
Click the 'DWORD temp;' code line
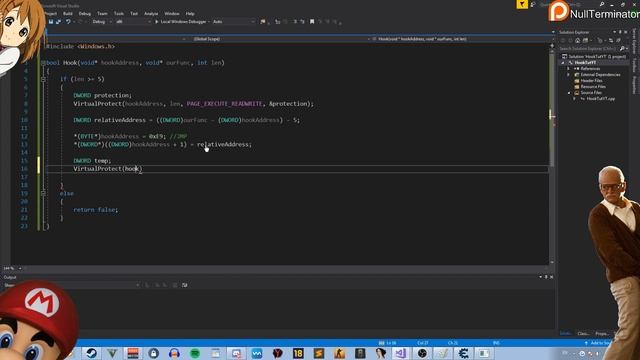tap(92, 160)
